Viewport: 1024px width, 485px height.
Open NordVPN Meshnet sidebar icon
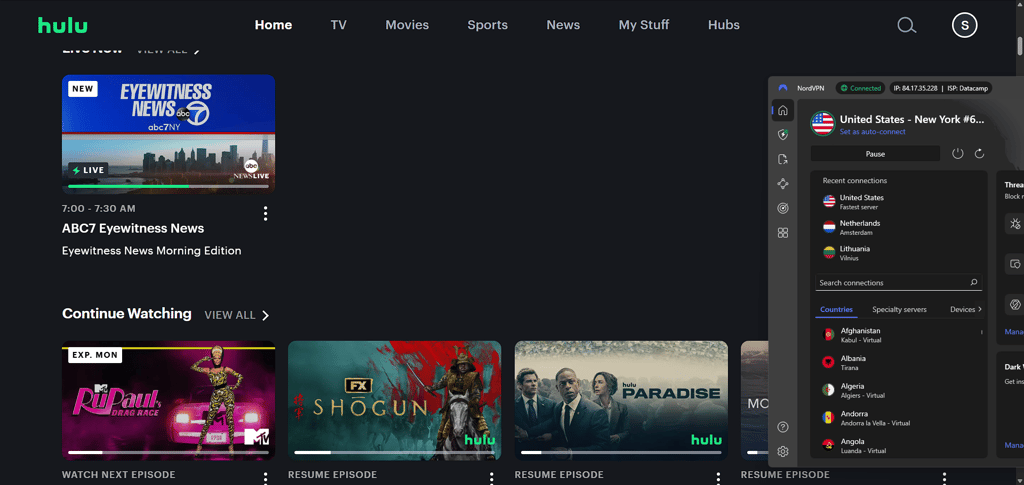(783, 184)
